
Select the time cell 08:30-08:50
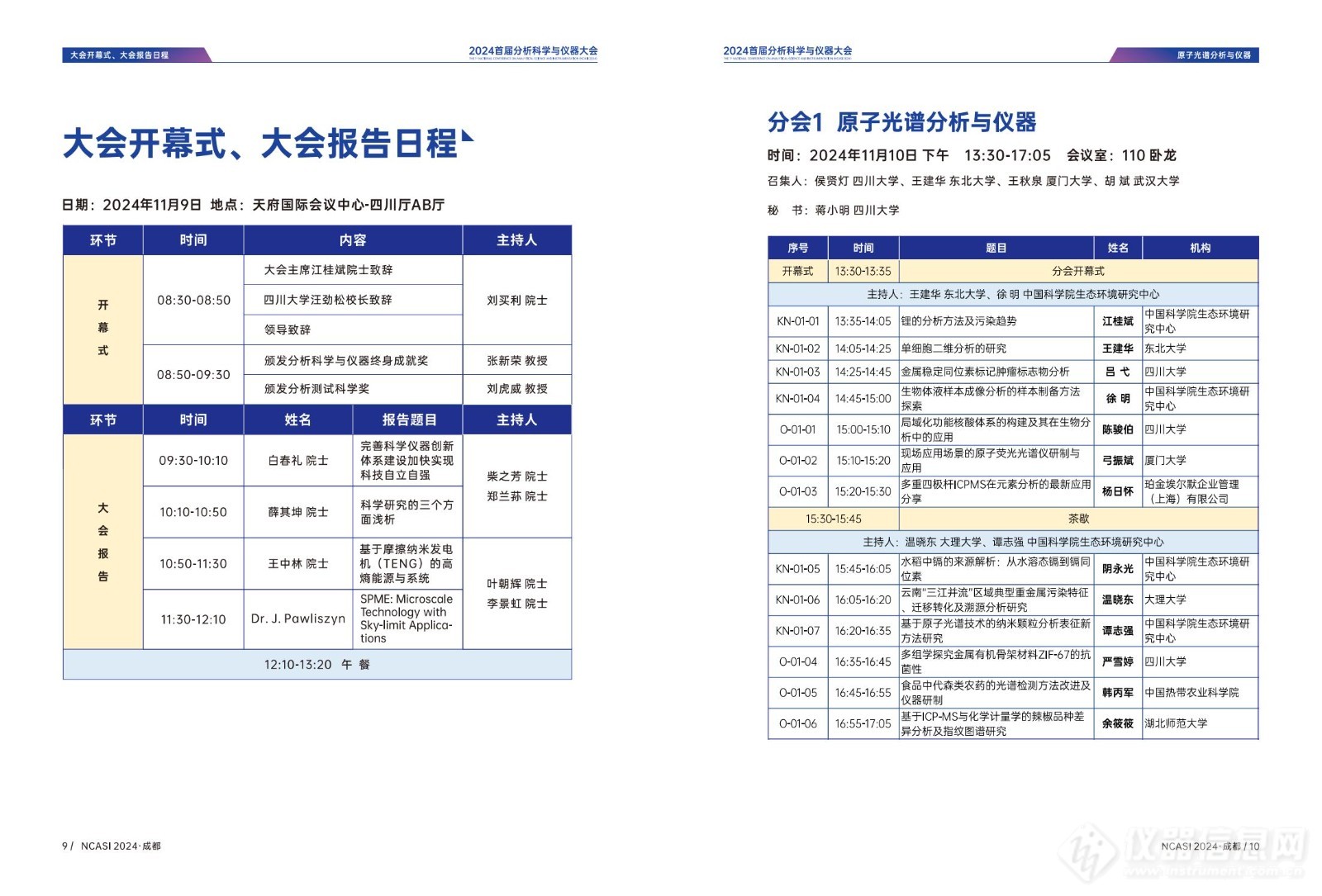[x=194, y=300]
